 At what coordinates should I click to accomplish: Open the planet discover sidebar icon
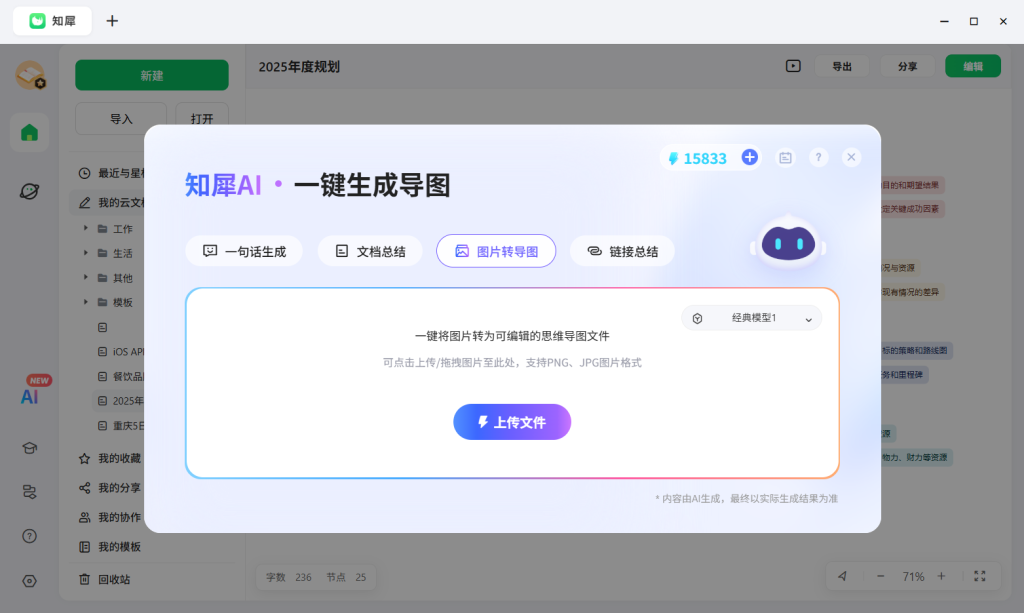coord(29,191)
